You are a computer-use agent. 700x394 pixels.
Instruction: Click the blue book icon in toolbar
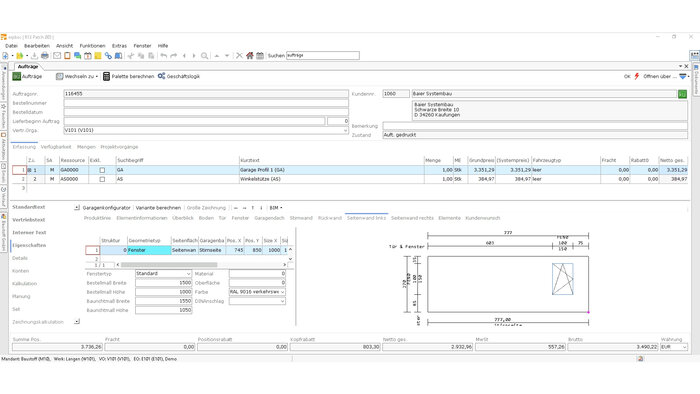pyautogui.click(x=118, y=56)
